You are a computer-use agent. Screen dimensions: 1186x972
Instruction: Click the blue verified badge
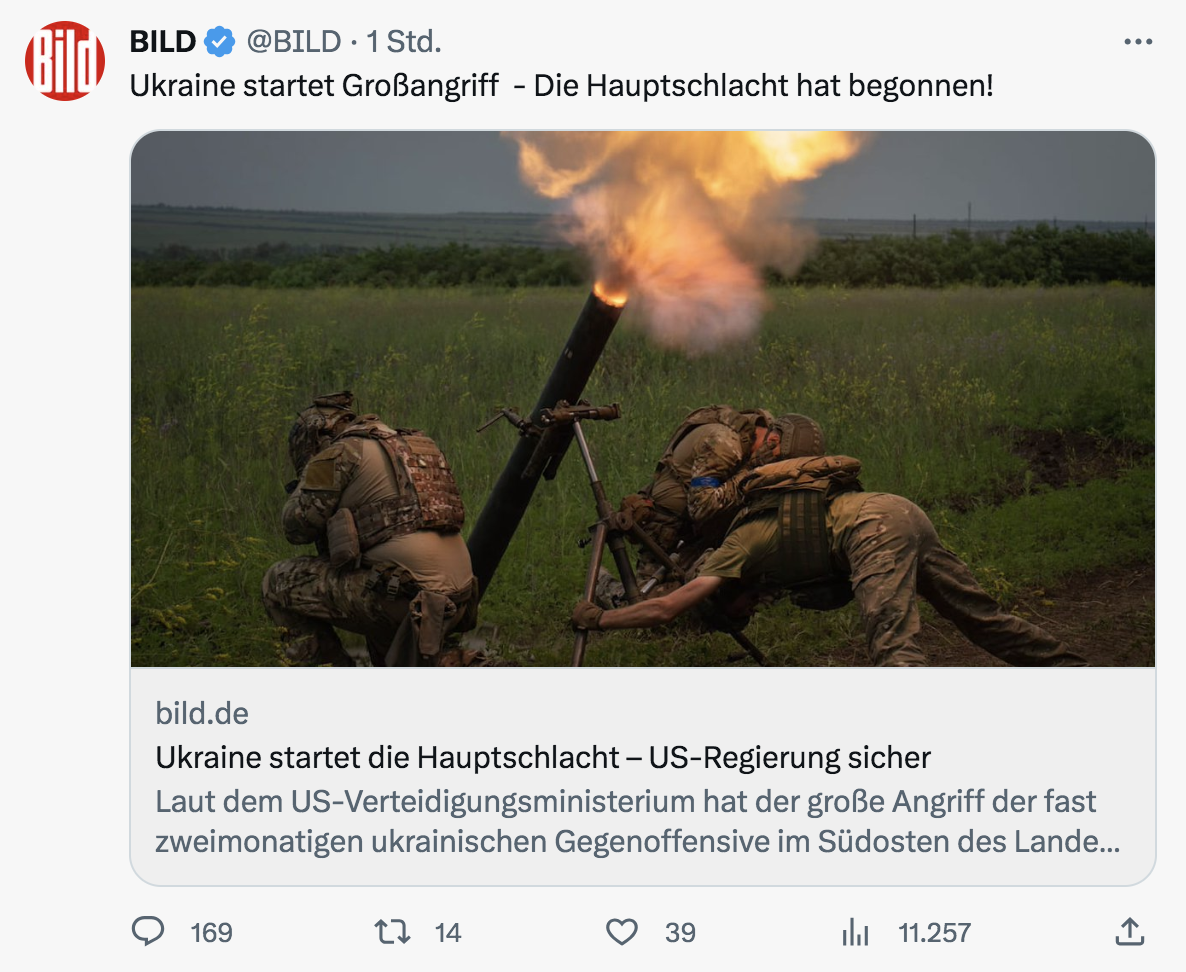[220, 42]
